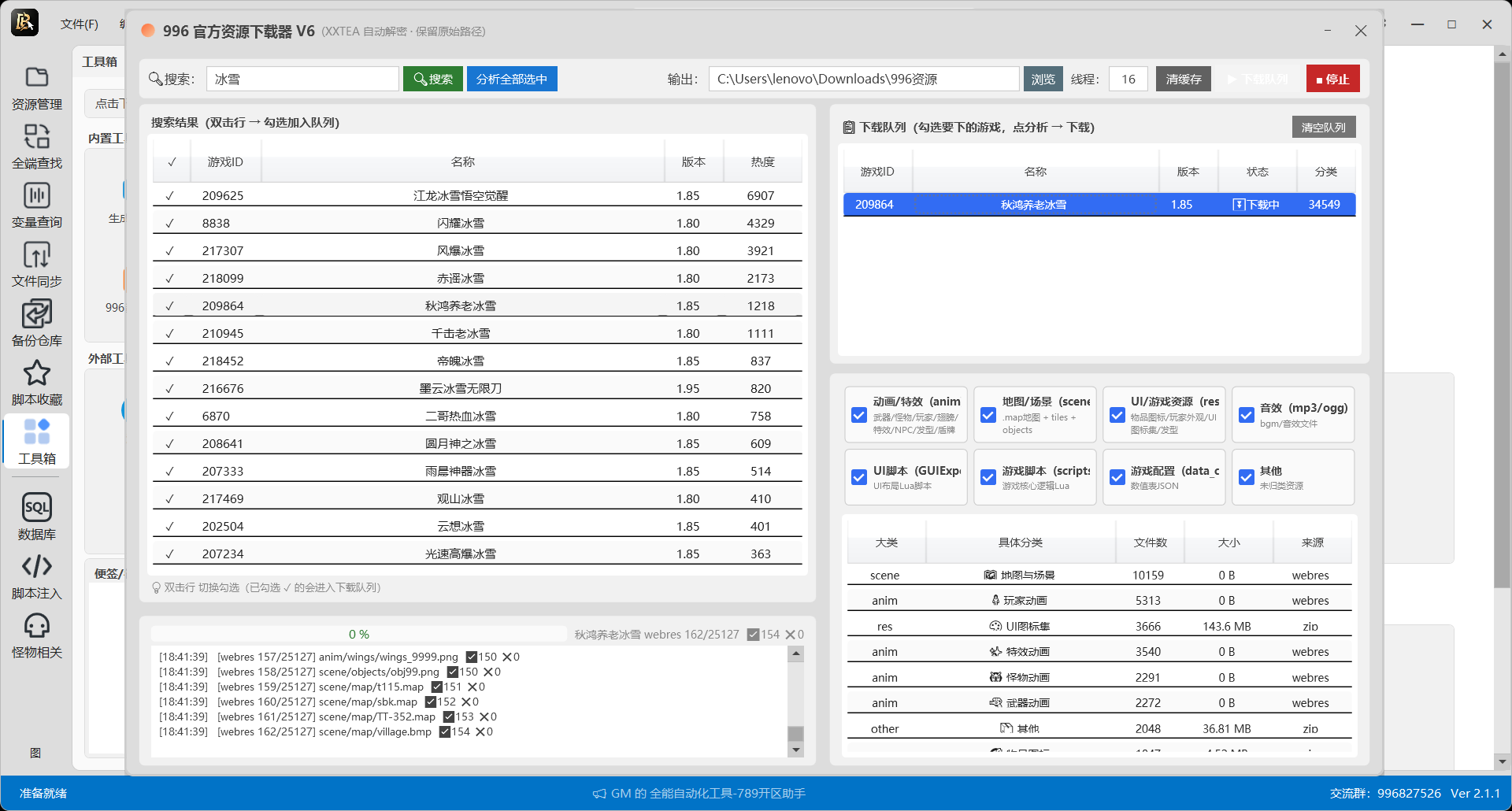The image size is (1512, 811).
Task: Toggle 游戏脚本 (scripts) category checkbox
Action: pos(988,477)
